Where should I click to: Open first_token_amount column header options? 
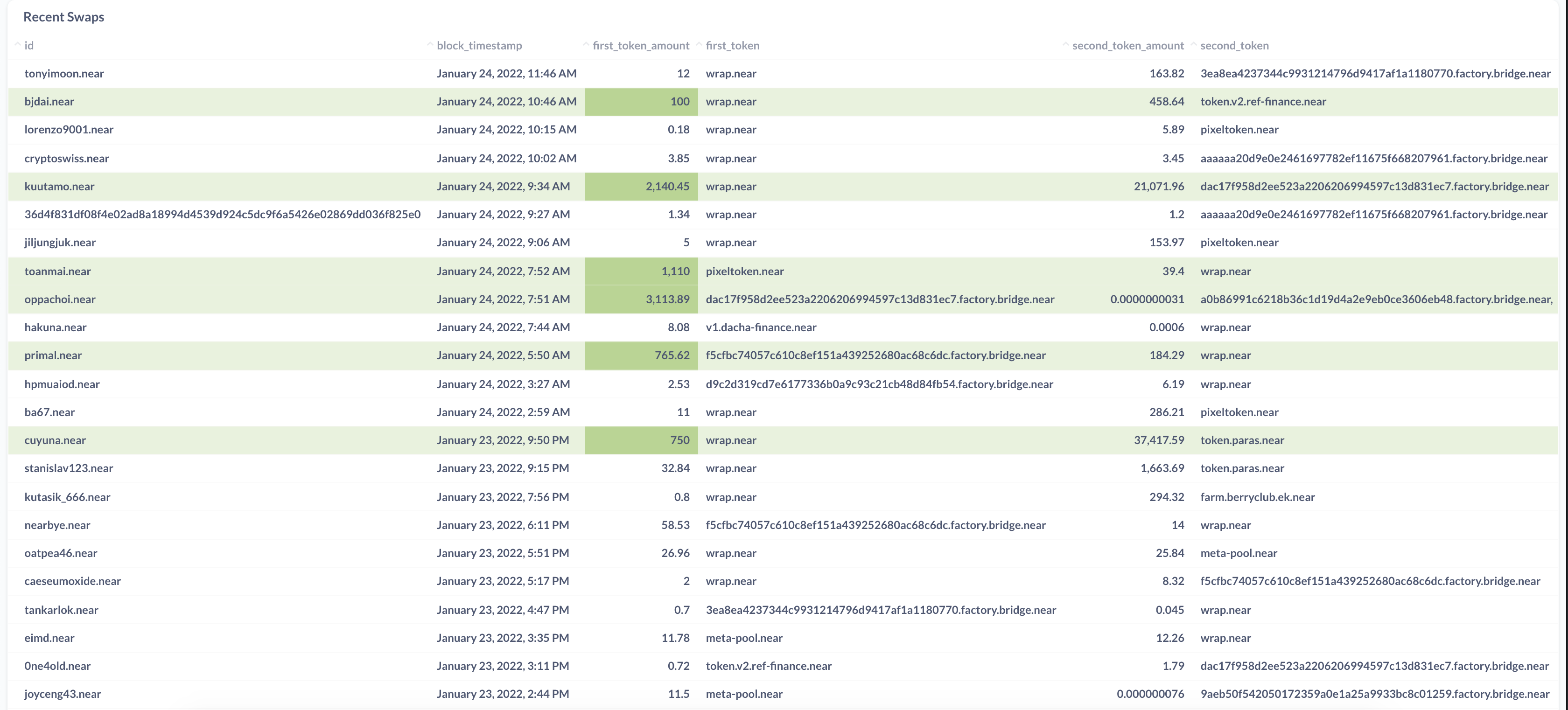(640, 46)
